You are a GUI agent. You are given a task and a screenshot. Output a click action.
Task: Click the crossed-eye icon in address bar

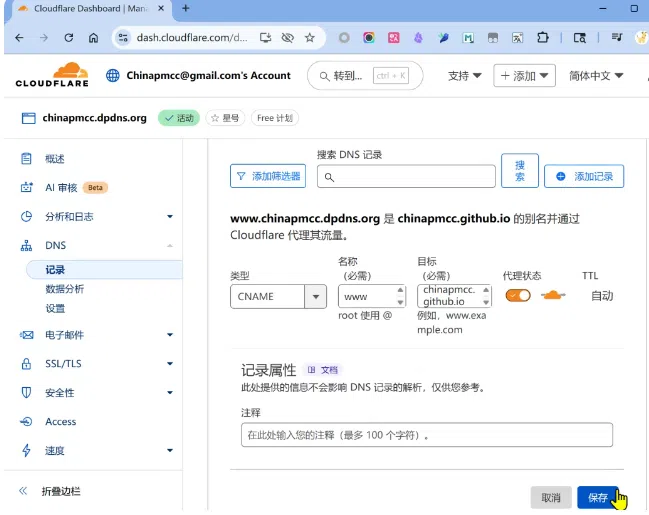(288, 38)
